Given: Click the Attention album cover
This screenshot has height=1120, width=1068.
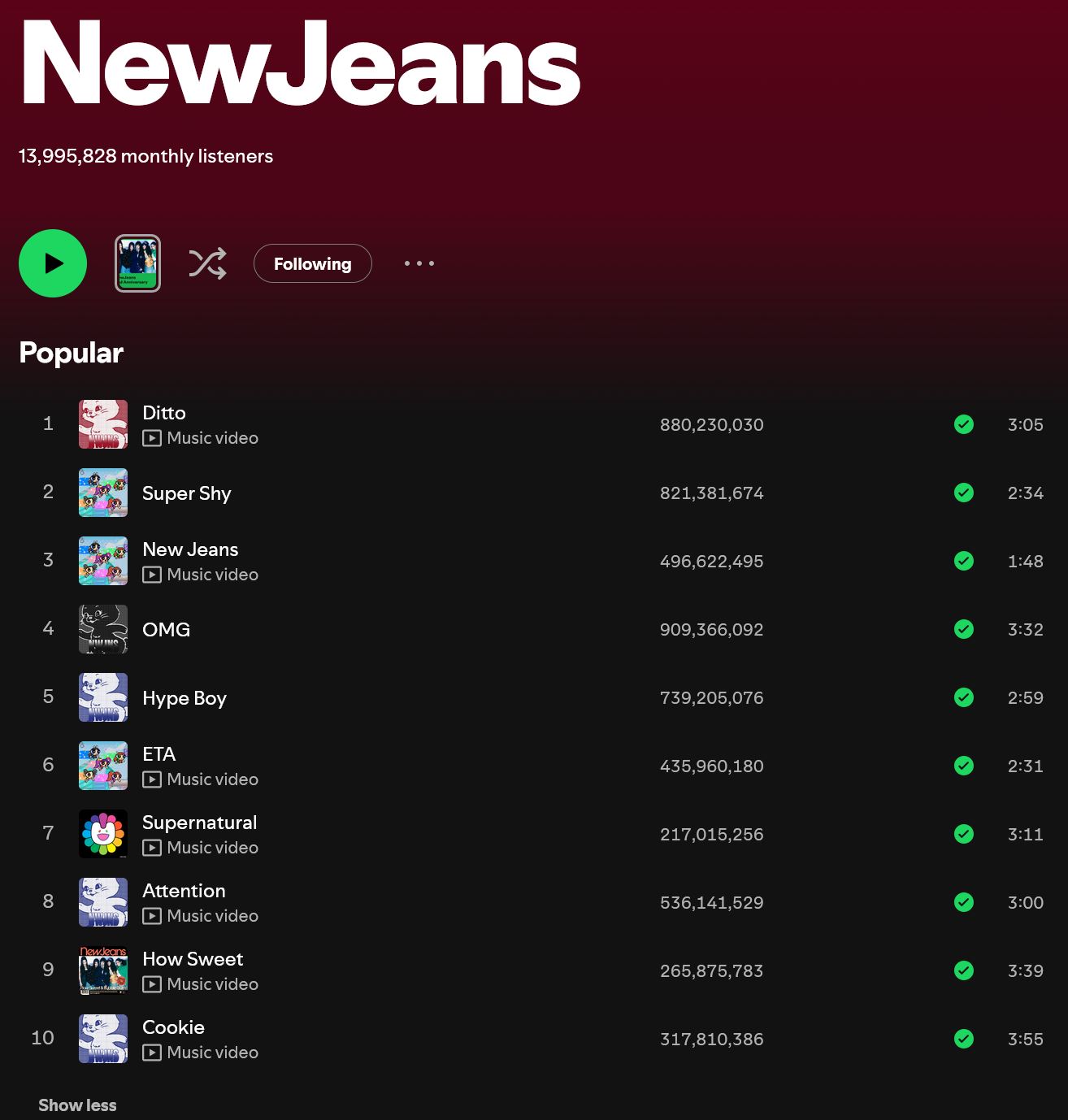Looking at the screenshot, I should pyautogui.click(x=103, y=902).
